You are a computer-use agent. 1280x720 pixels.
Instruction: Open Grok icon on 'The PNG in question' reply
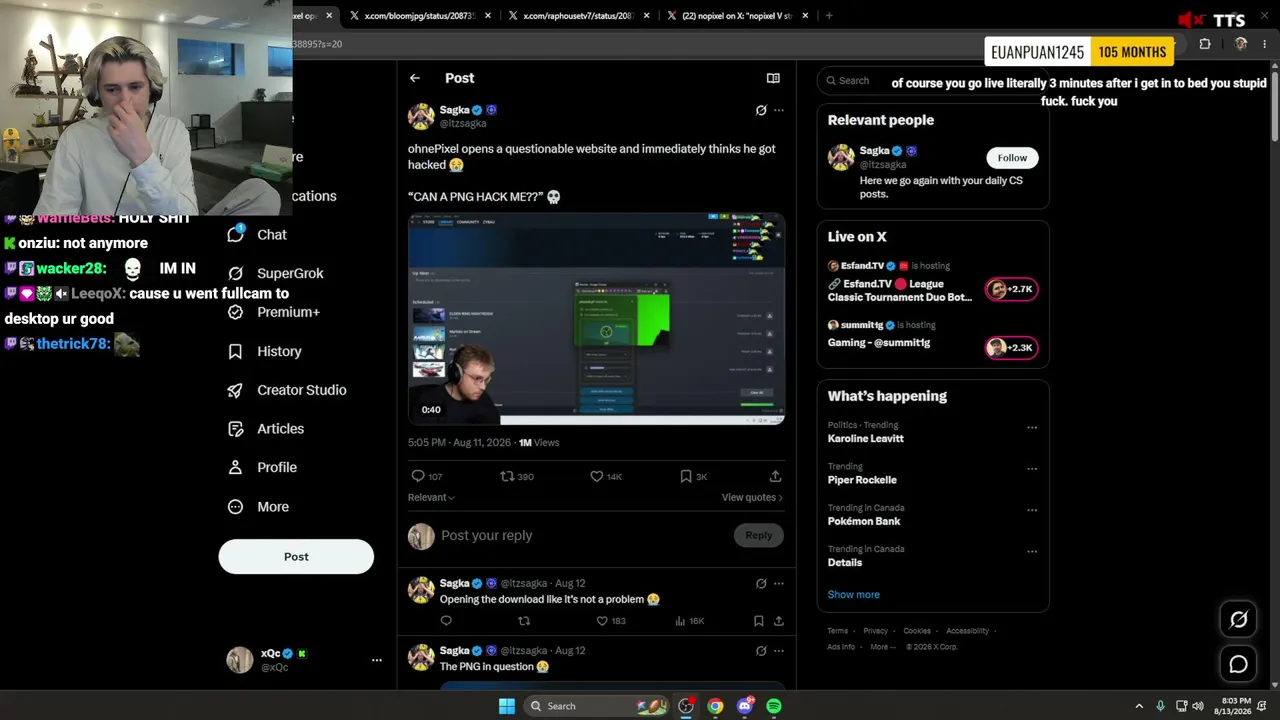[x=761, y=651]
